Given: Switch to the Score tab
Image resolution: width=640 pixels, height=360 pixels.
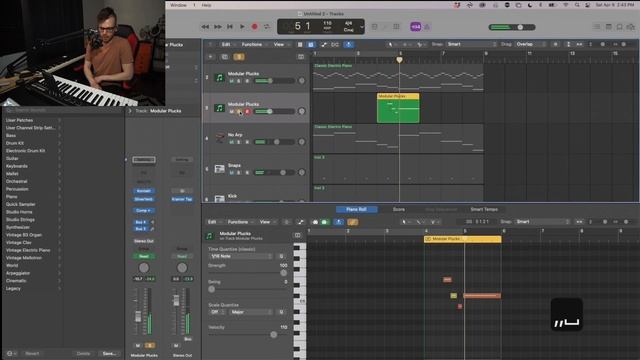Looking at the screenshot, I should coord(399,209).
